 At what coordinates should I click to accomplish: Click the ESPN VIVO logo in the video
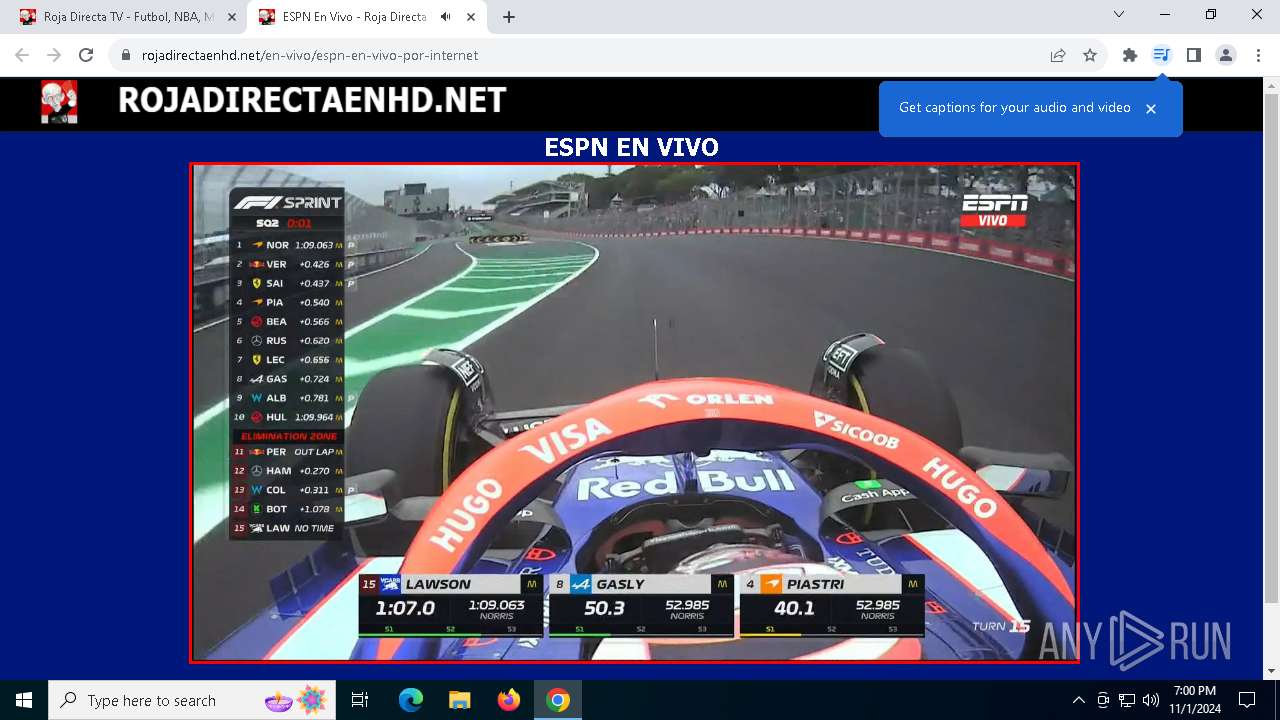click(x=994, y=209)
